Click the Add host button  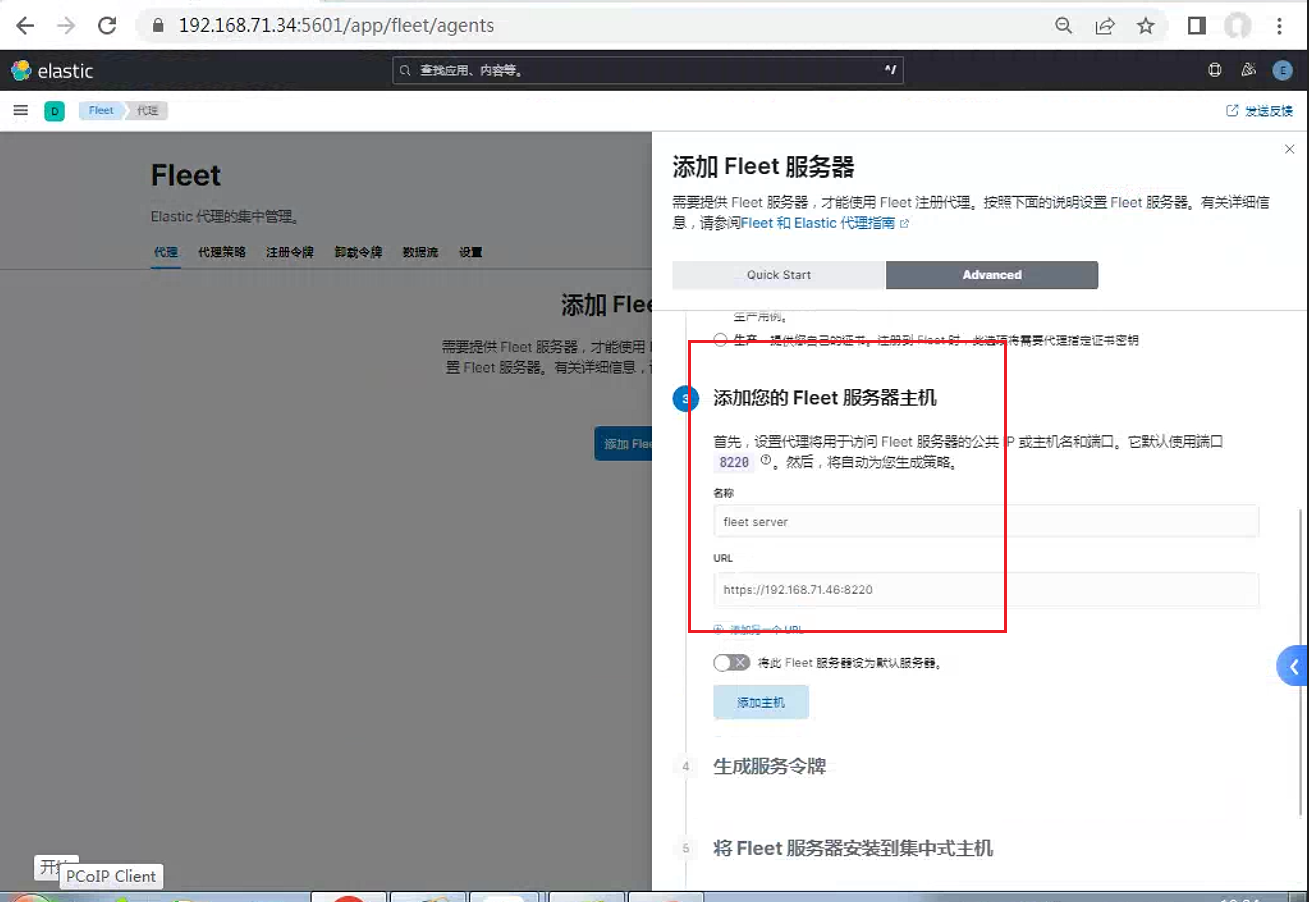tap(761, 703)
